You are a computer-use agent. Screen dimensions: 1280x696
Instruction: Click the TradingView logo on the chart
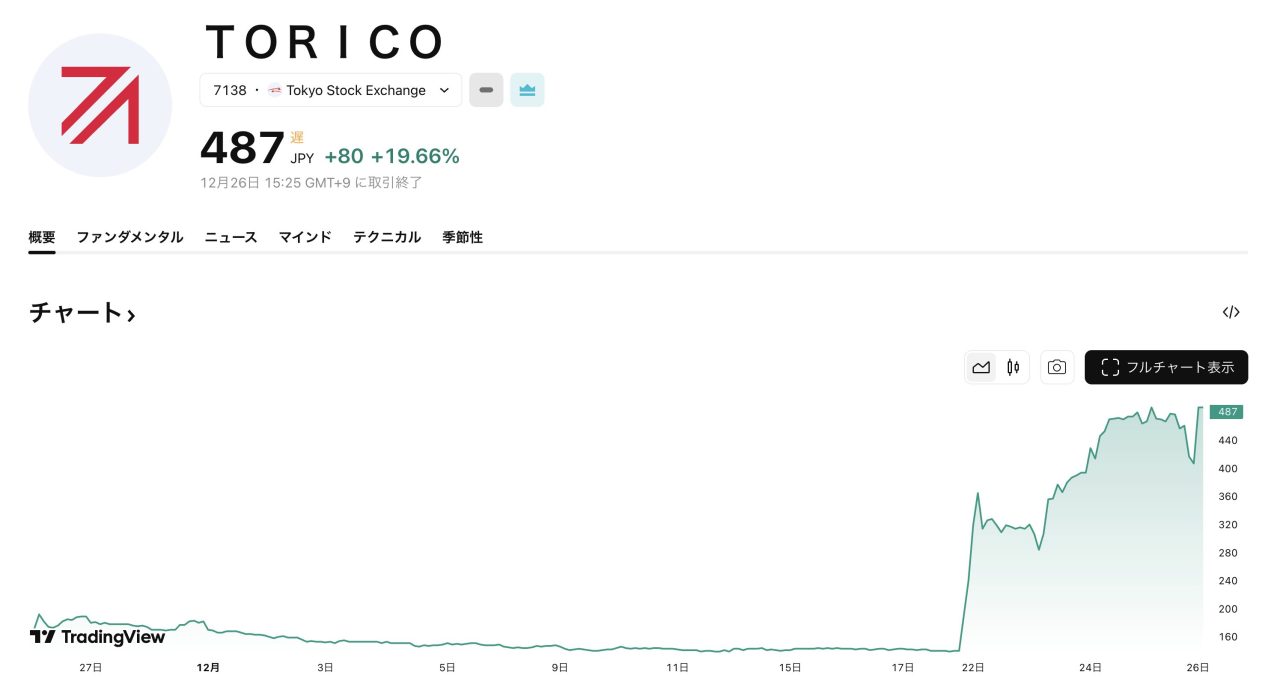click(x=97, y=636)
